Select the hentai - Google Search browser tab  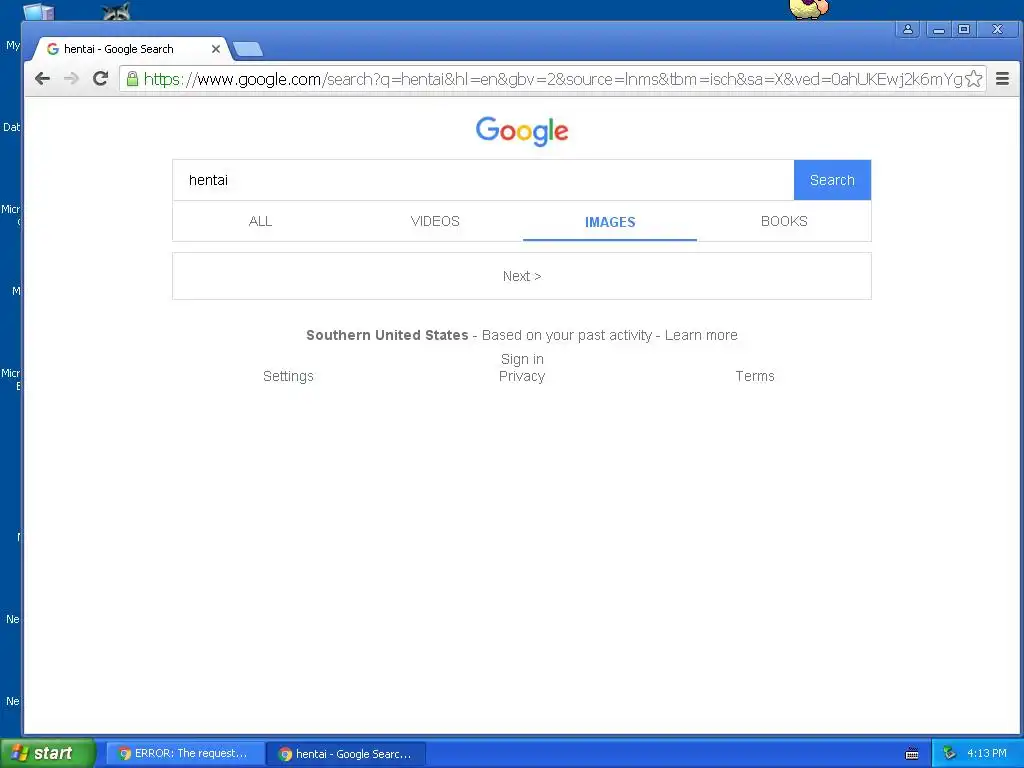pos(131,49)
